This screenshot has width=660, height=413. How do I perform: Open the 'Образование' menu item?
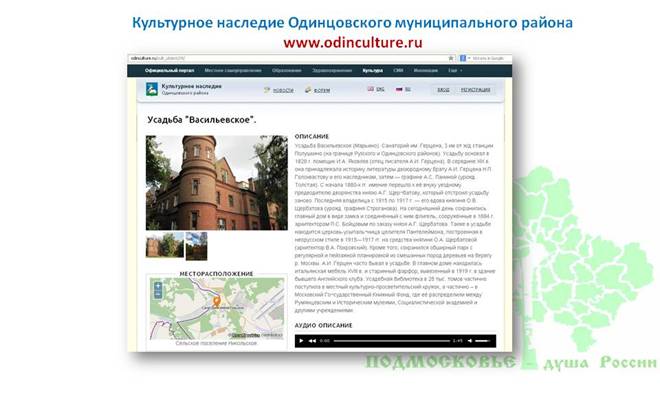(286, 70)
